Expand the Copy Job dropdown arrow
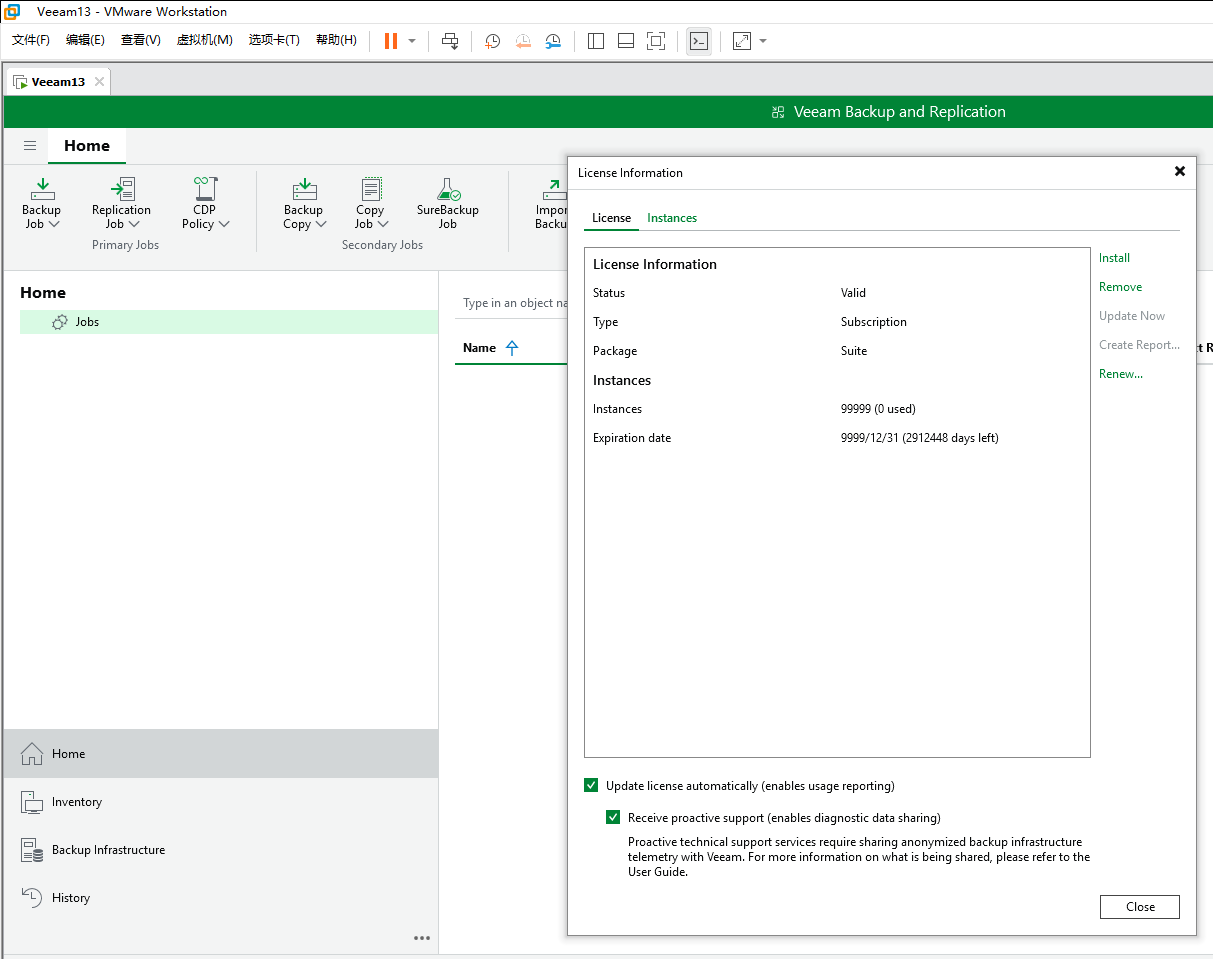 [383, 224]
